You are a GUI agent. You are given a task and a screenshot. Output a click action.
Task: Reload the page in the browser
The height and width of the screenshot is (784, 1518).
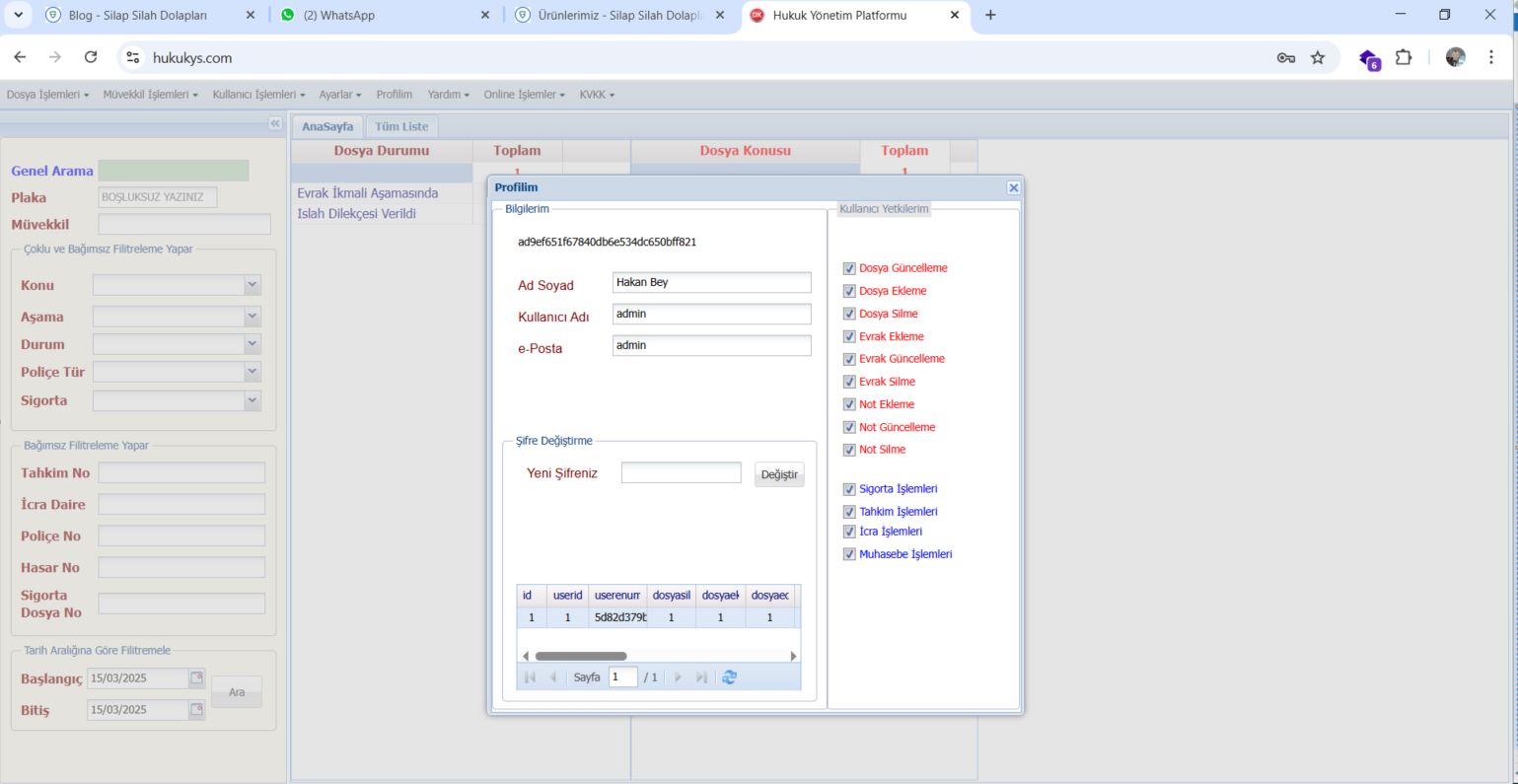(91, 58)
